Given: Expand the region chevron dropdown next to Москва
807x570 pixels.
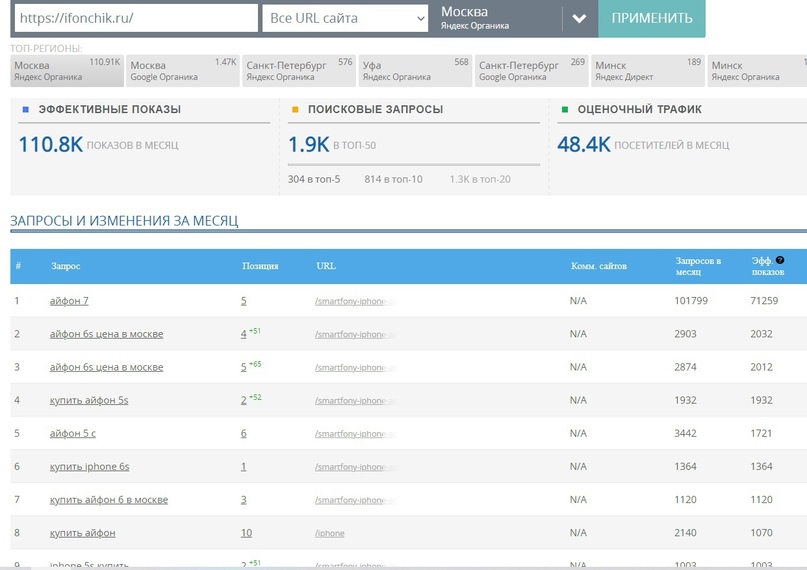Looking at the screenshot, I should 580,19.
